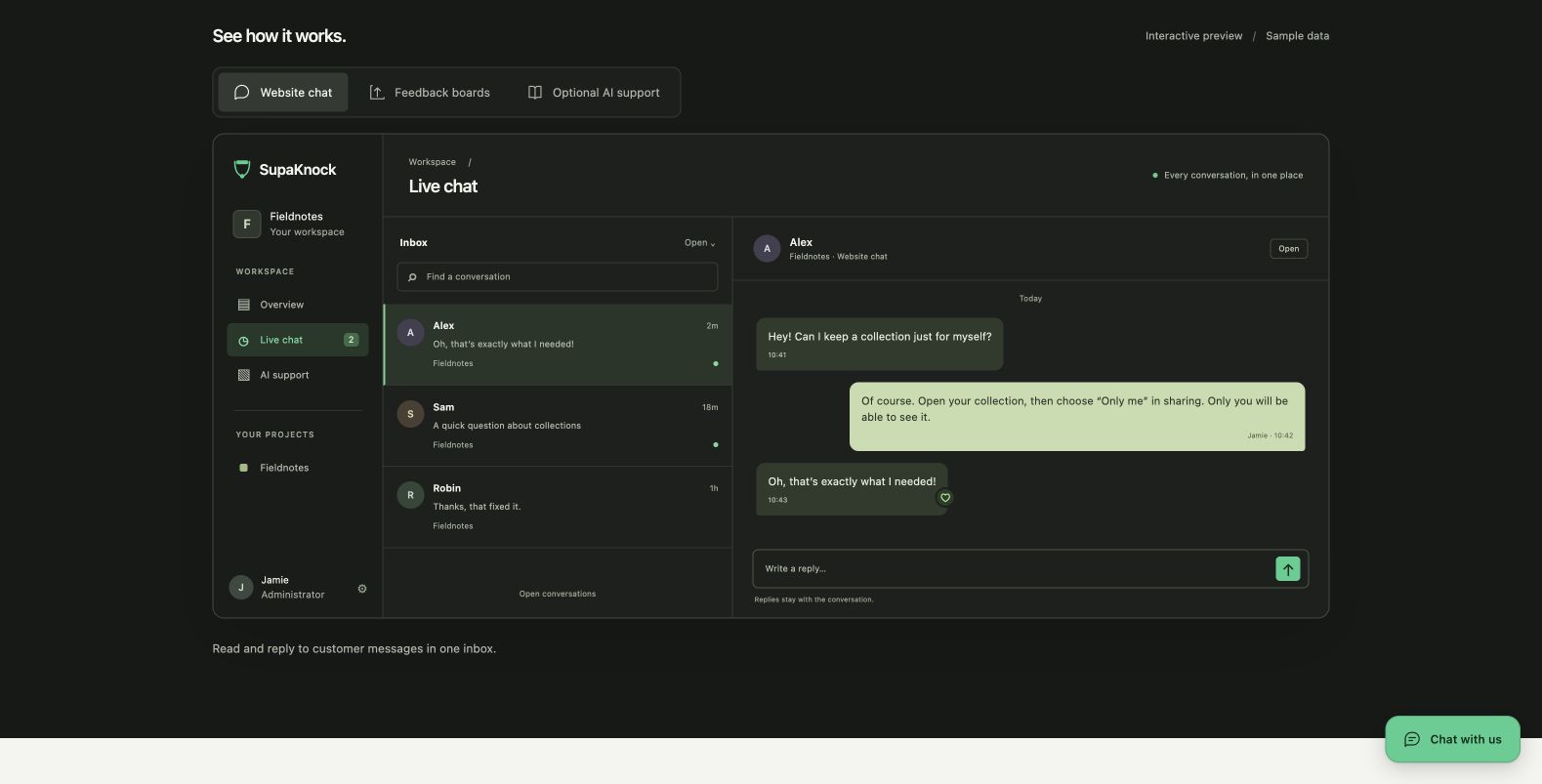Screen dimensions: 1542x784
Task: Click the search magnifier in Find a conversation
Action: (412, 277)
